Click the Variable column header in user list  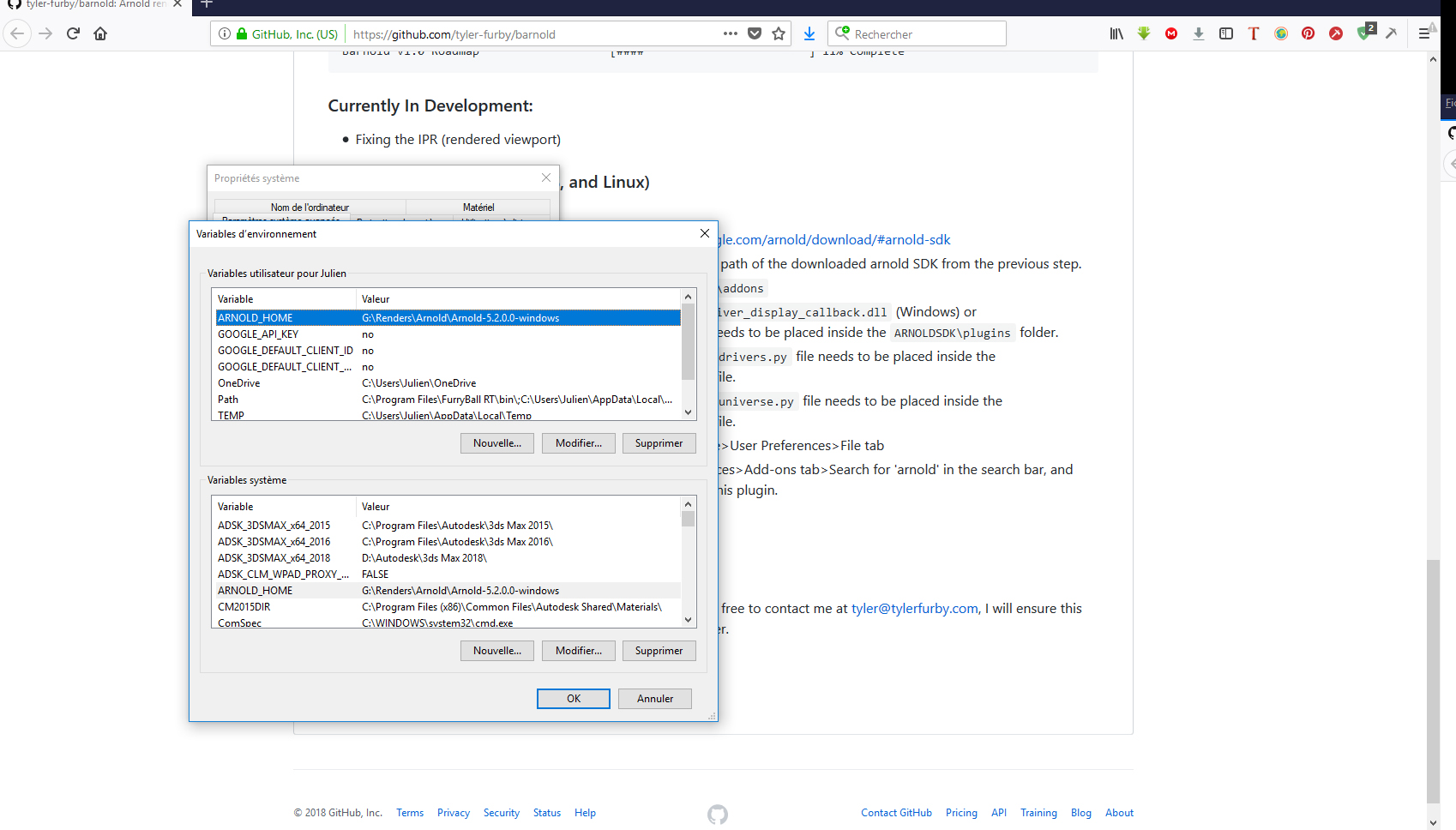click(x=285, y=299)
